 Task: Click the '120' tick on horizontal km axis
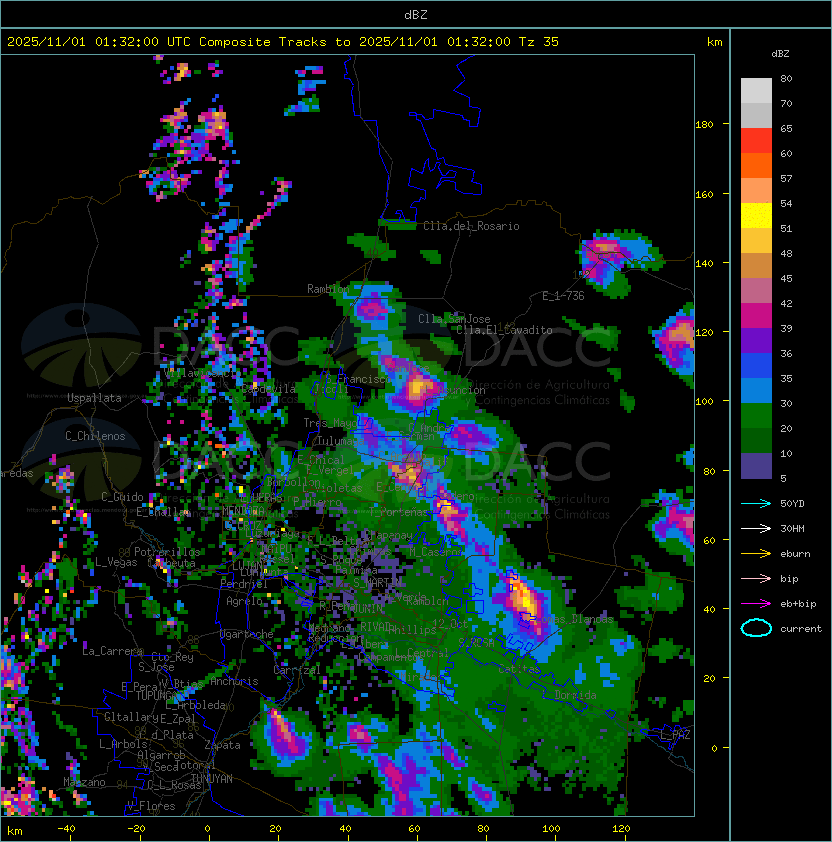tap(621, 829)
